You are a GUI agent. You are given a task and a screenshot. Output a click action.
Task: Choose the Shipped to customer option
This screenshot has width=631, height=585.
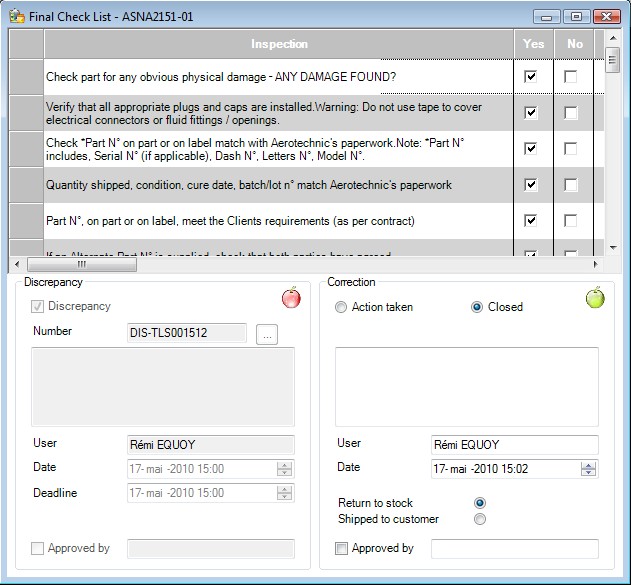point(480,519)
